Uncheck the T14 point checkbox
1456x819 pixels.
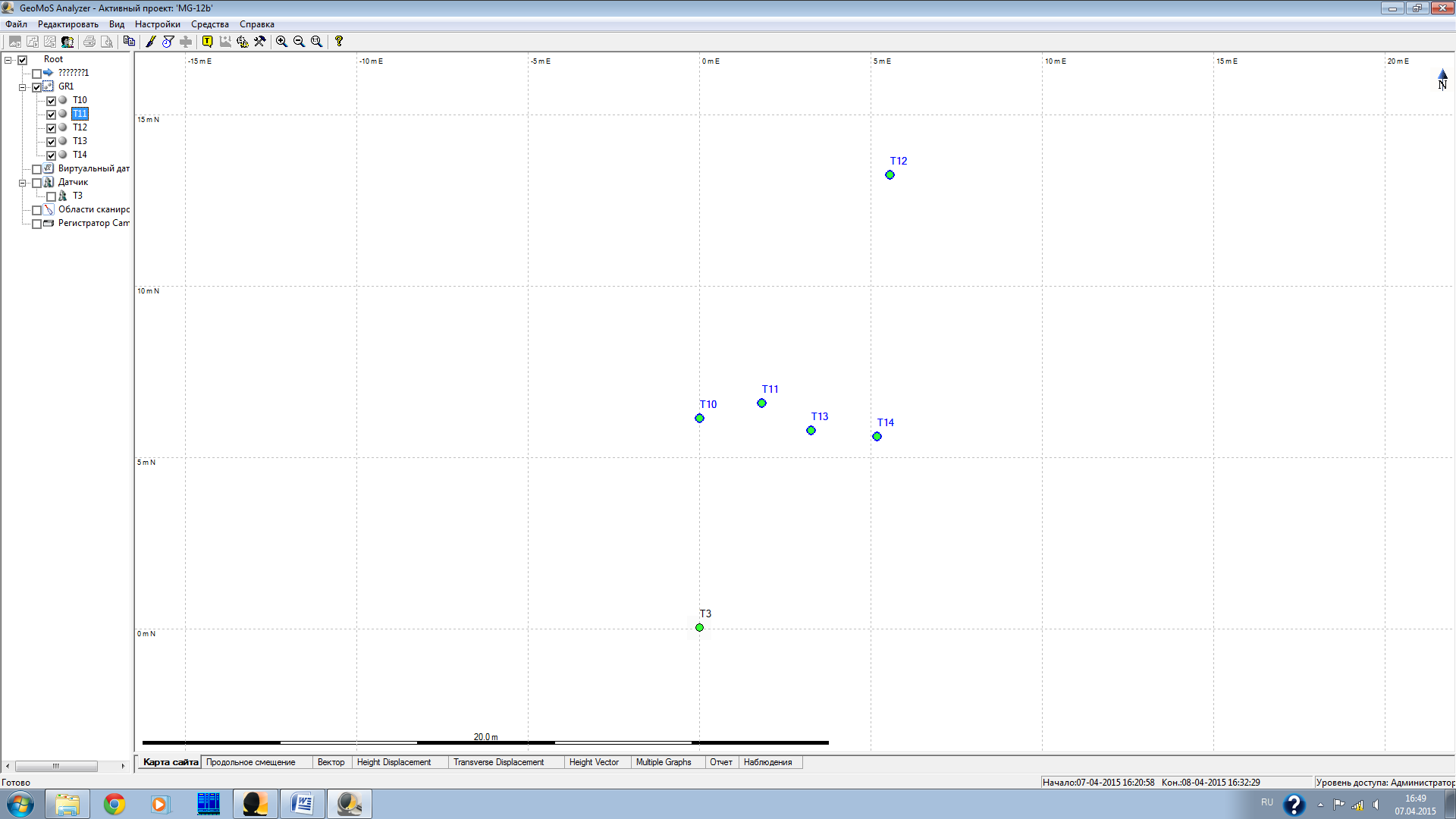(x=52, y=155)
